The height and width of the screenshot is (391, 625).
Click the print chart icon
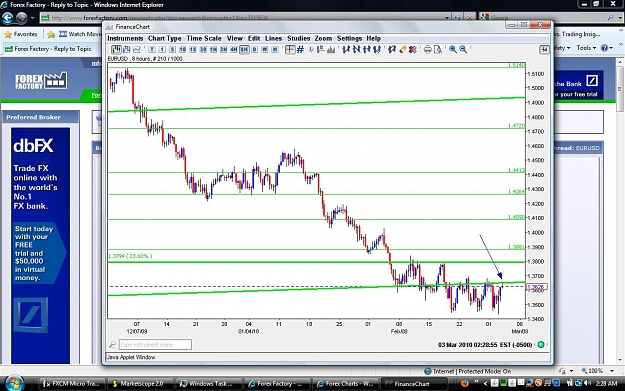click(x=427, y=49)
